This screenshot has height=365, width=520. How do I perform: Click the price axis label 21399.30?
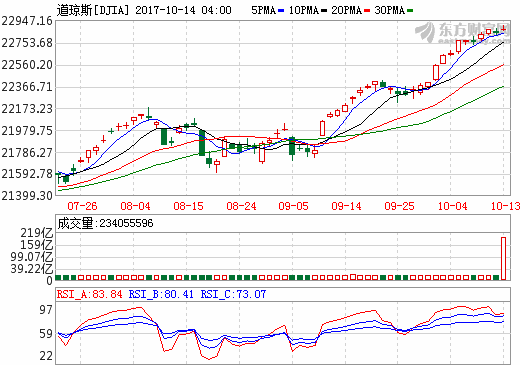click(x=27, y=196)
